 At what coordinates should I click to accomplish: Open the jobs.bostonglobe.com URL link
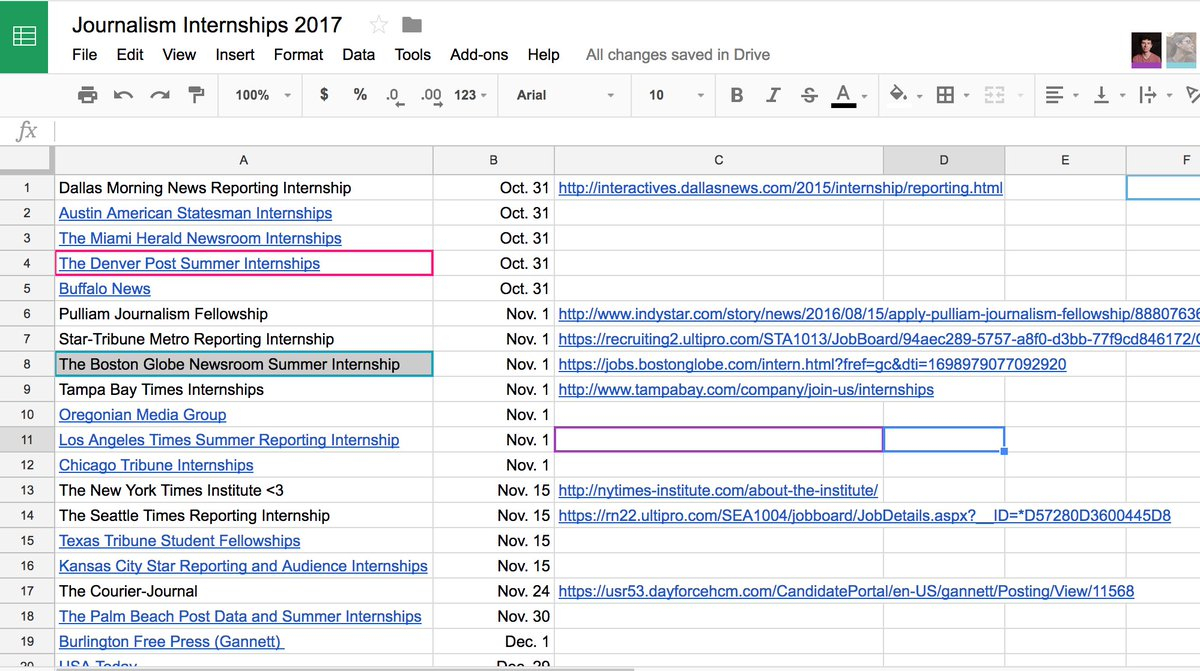pyautogui.click(x=812, y=364)
